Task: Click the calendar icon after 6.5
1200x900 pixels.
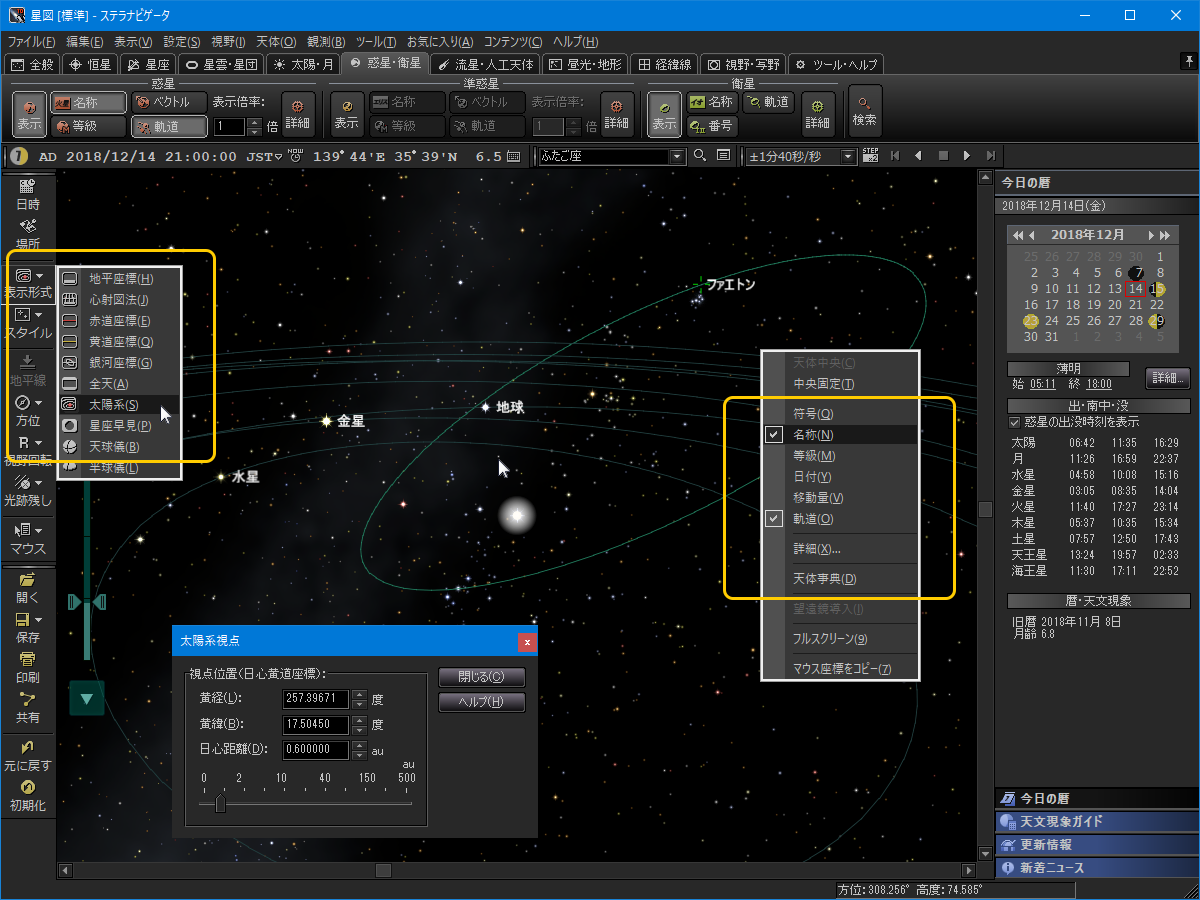Action: coord(514,156)
